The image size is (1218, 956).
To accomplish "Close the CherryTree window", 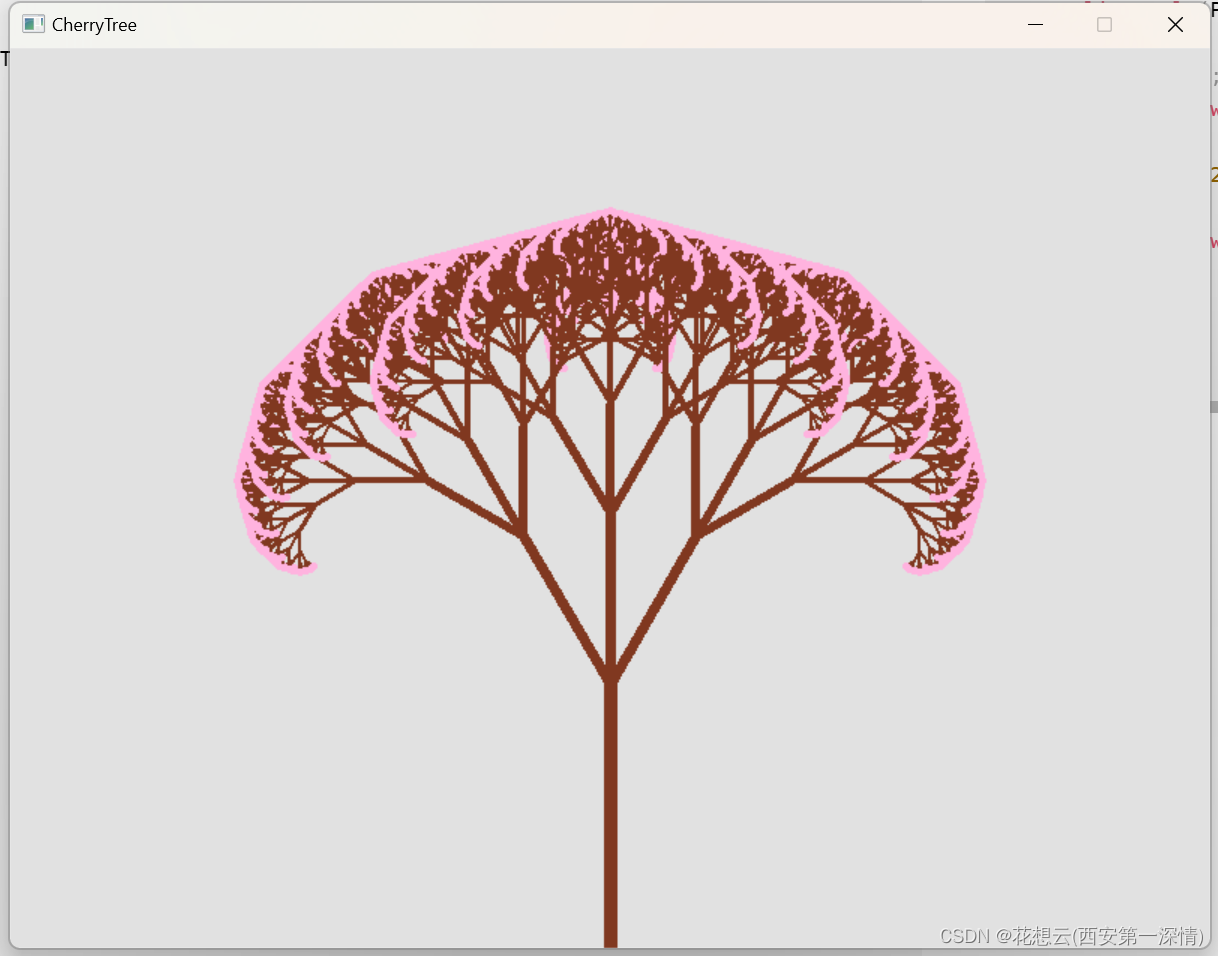I will click(1175, 25).
